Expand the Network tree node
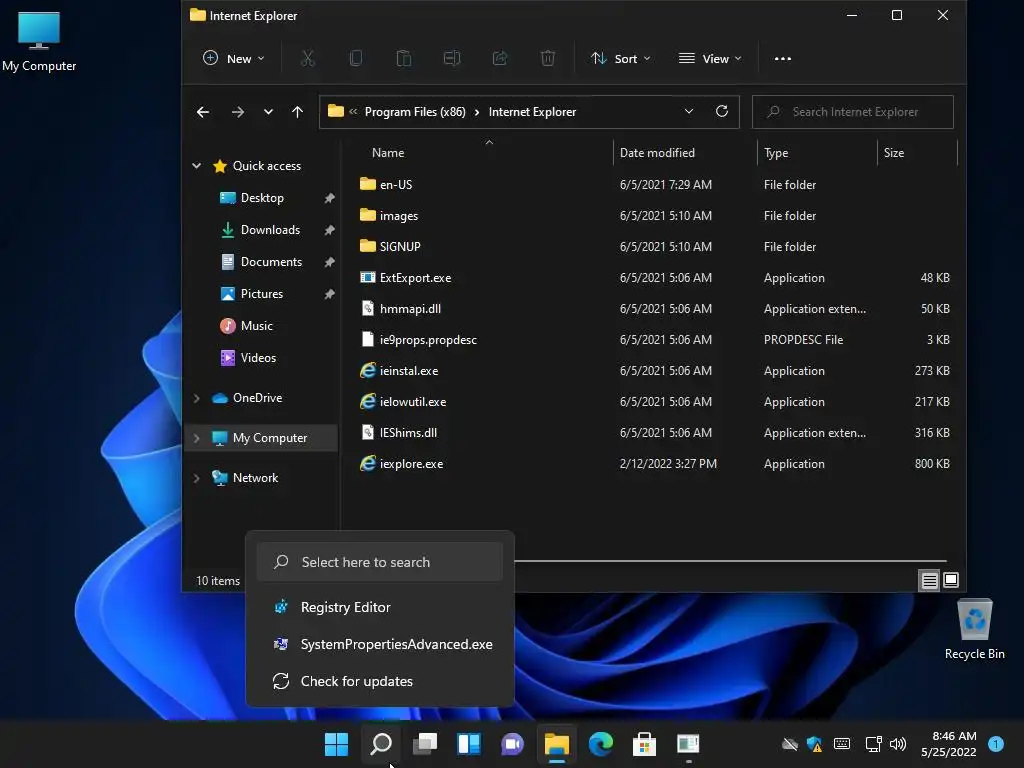1024x768 pixels. (197, 478)
